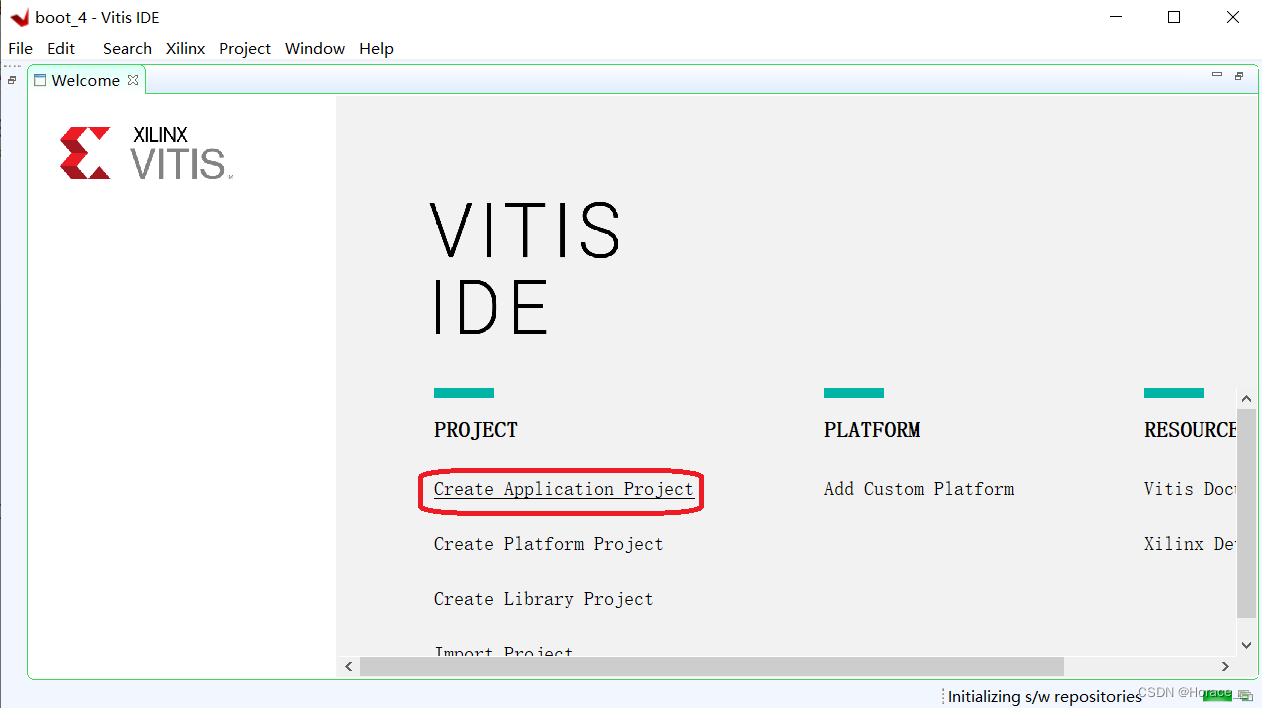Open Create Library Project
The image size is (1262, 708).
(543, 599)
